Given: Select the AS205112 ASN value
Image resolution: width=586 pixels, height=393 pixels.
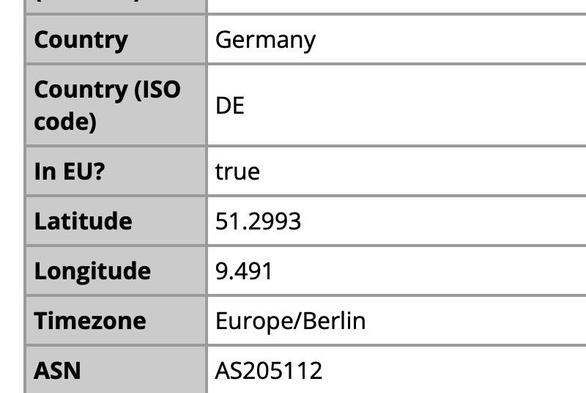Looking at the screenshot, I should 268,371.
